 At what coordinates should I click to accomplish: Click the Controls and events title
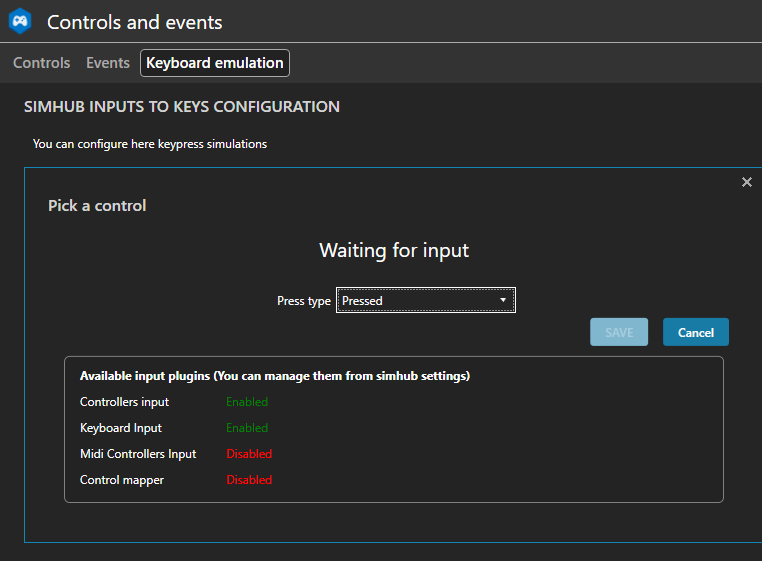135,22
